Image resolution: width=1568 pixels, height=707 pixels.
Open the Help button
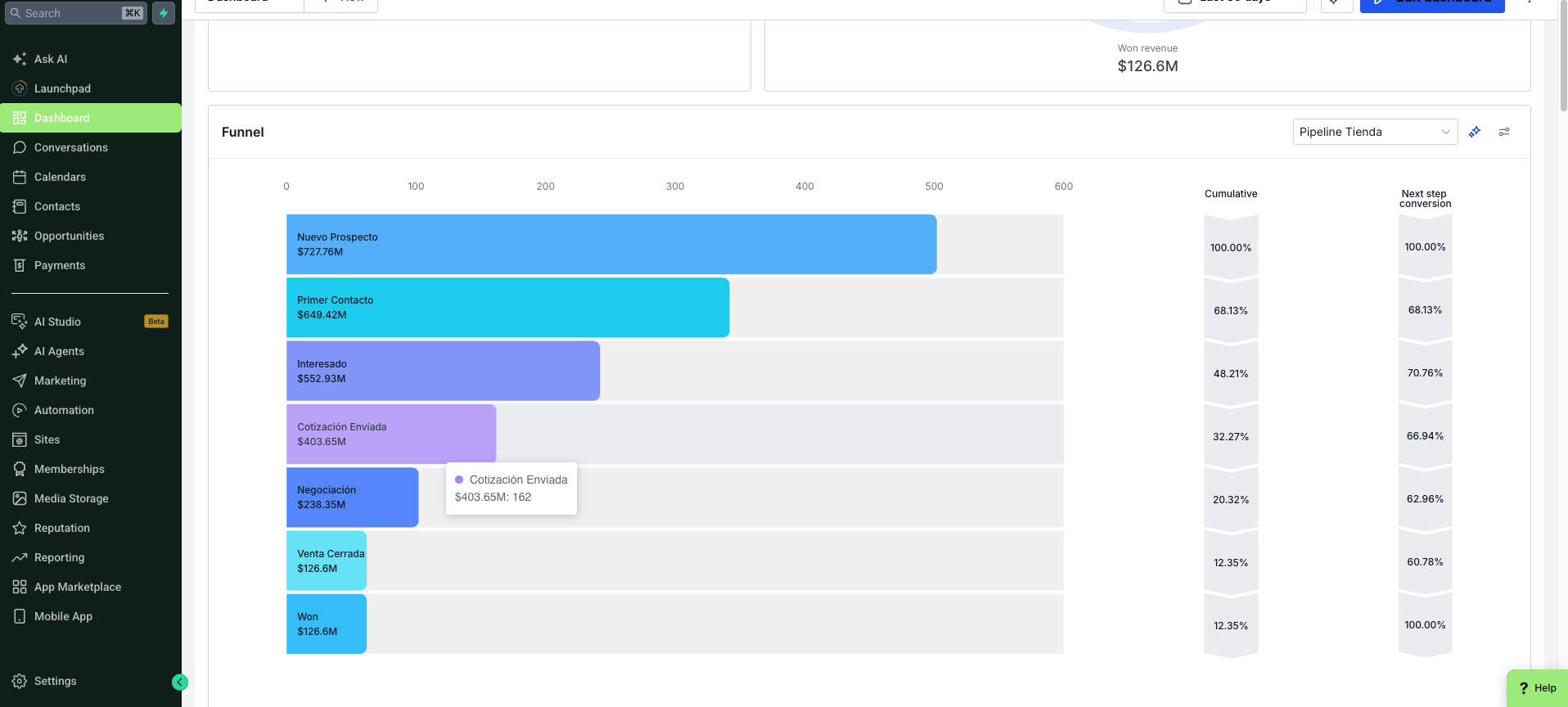point(1538,688)
